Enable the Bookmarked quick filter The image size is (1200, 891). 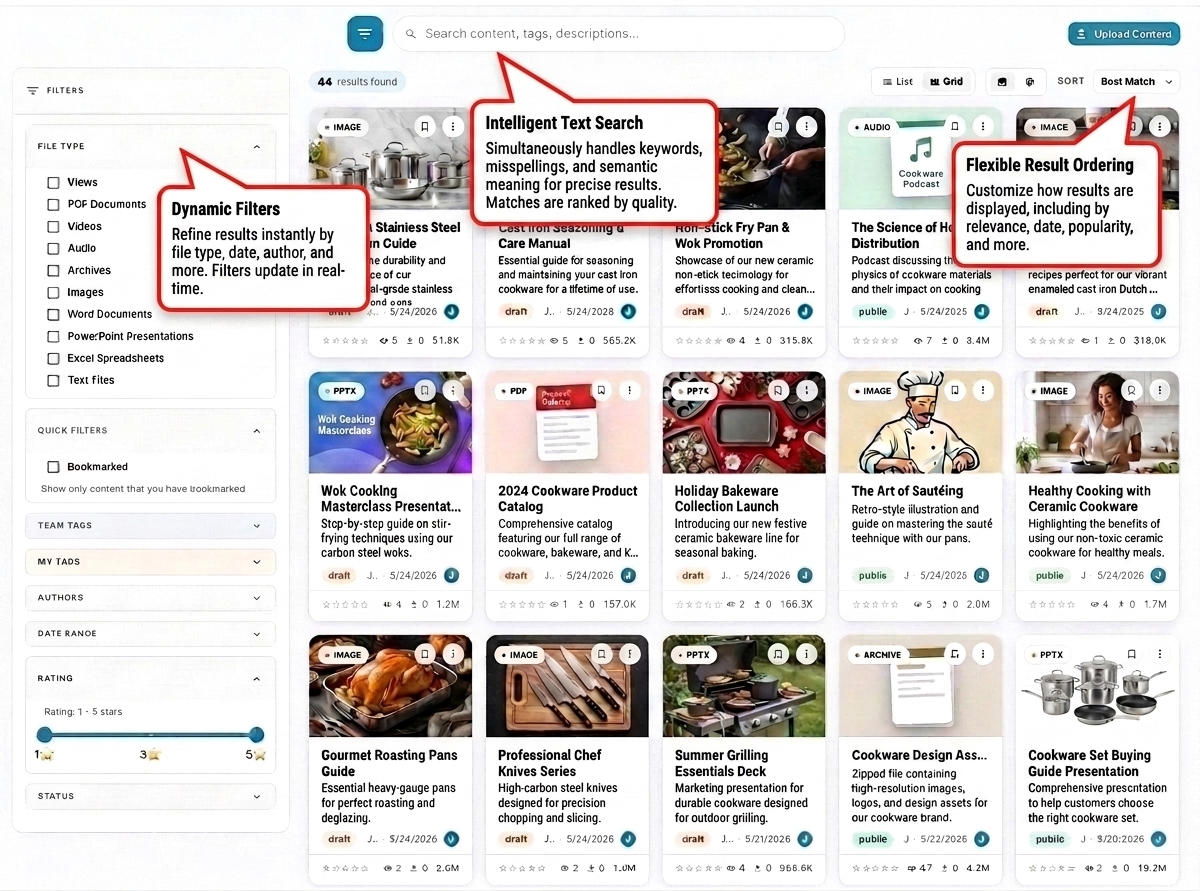54,467
